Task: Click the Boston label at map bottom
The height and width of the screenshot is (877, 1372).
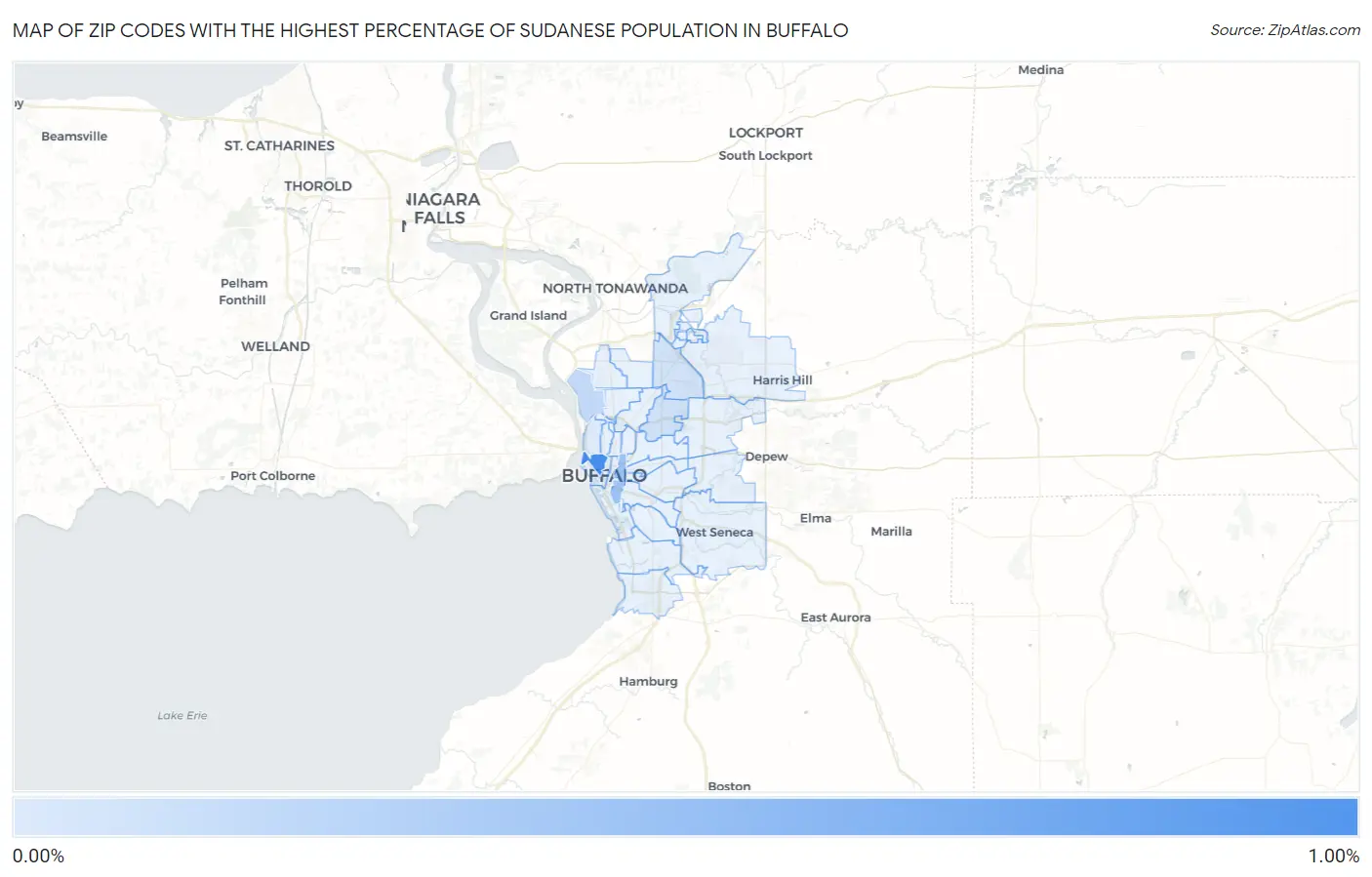Action: [x=729, y=785]
